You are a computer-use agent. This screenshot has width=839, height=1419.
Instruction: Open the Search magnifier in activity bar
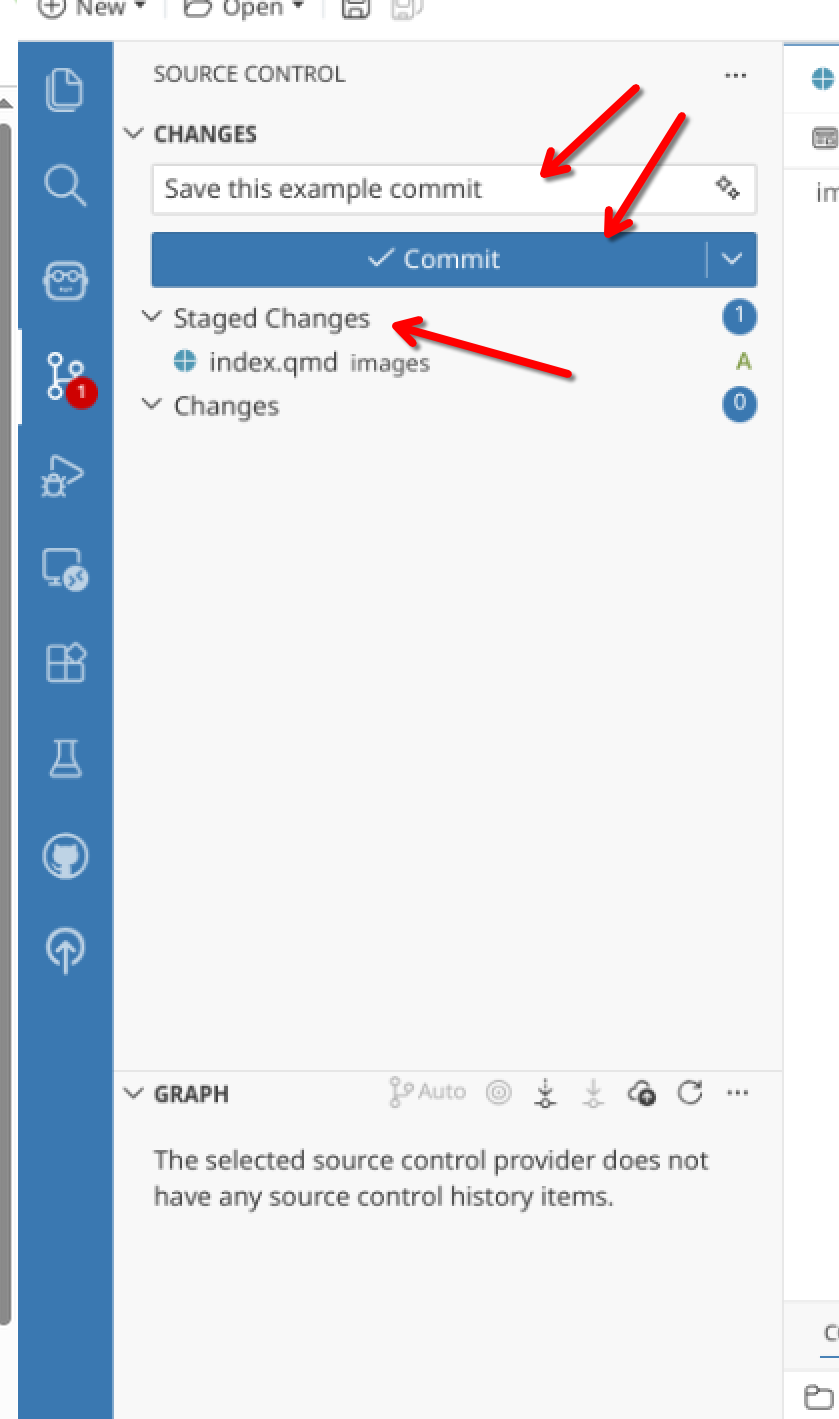click(66, 185)
